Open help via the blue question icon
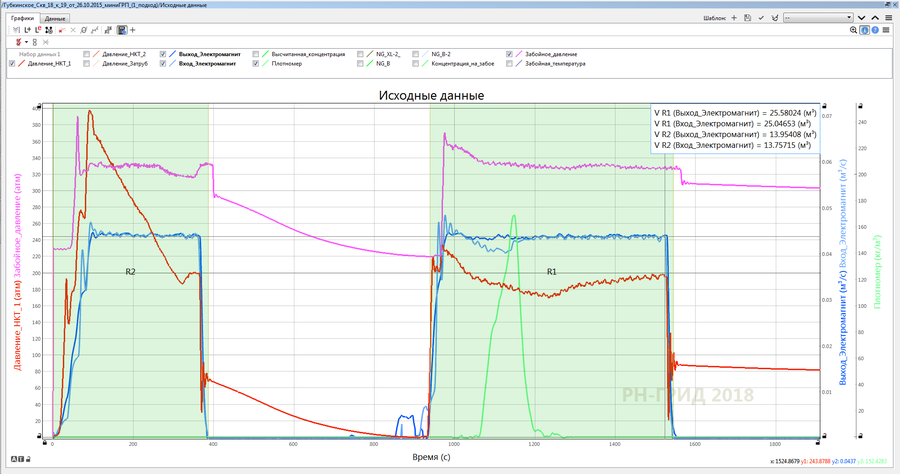Viewport: 900px width, 474px height. click(877, 31)
